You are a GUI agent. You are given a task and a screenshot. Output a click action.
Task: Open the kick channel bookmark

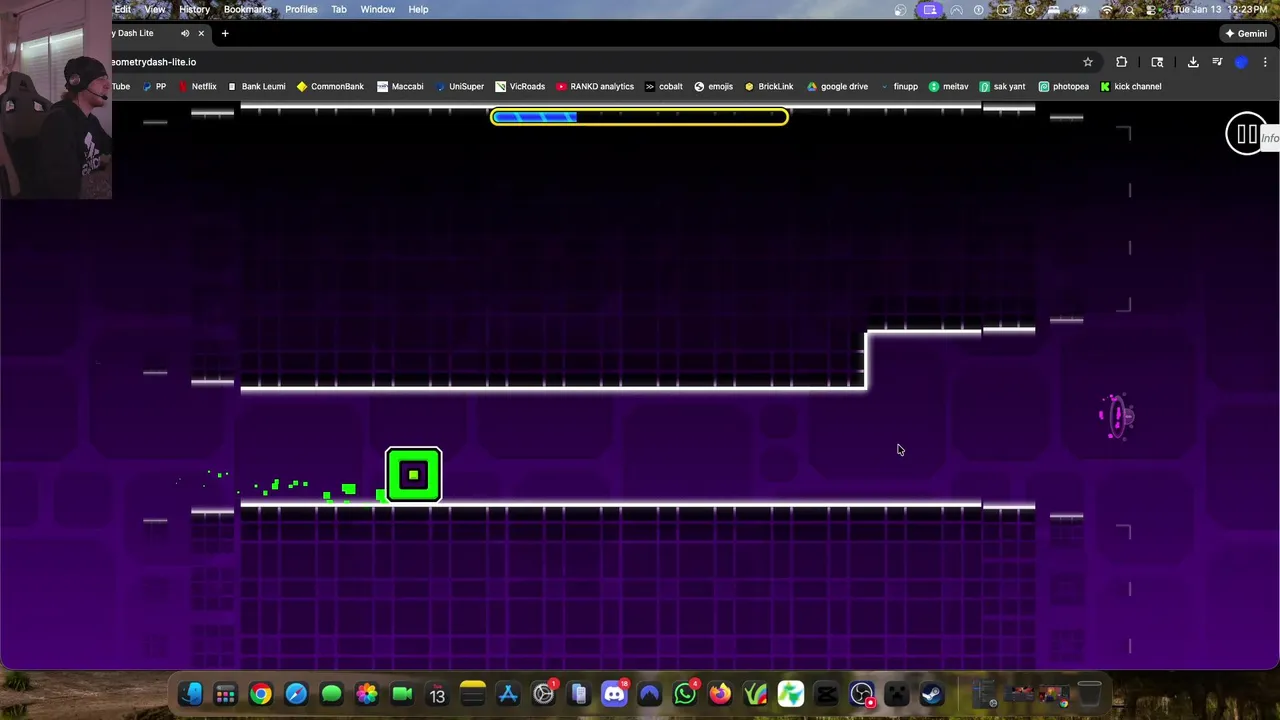coord(1130,87)
